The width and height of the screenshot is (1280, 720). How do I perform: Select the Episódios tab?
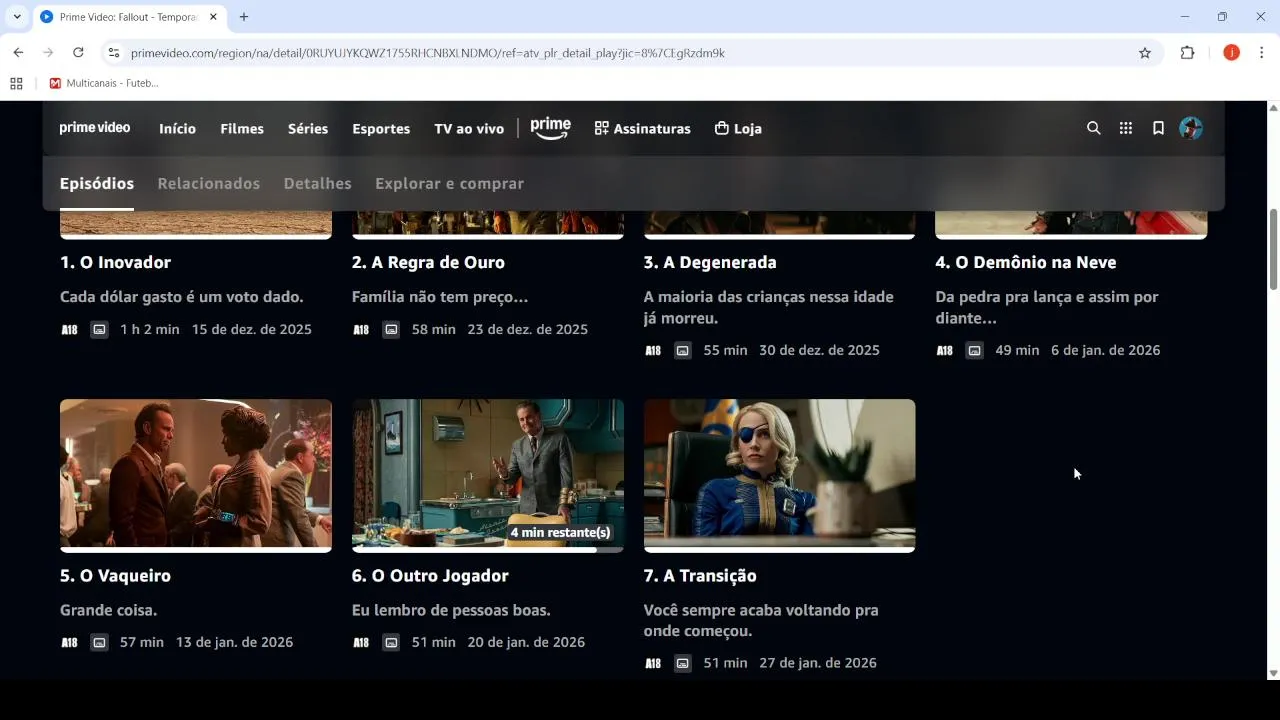[x=97, y=184]
